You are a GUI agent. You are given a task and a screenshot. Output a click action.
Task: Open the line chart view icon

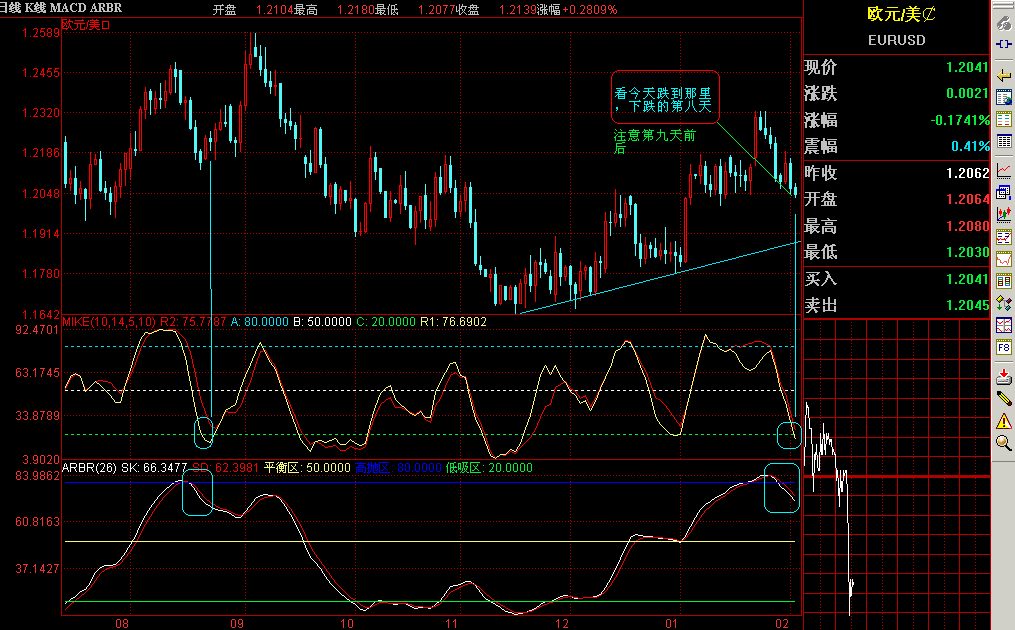(x=1003, y=172)
